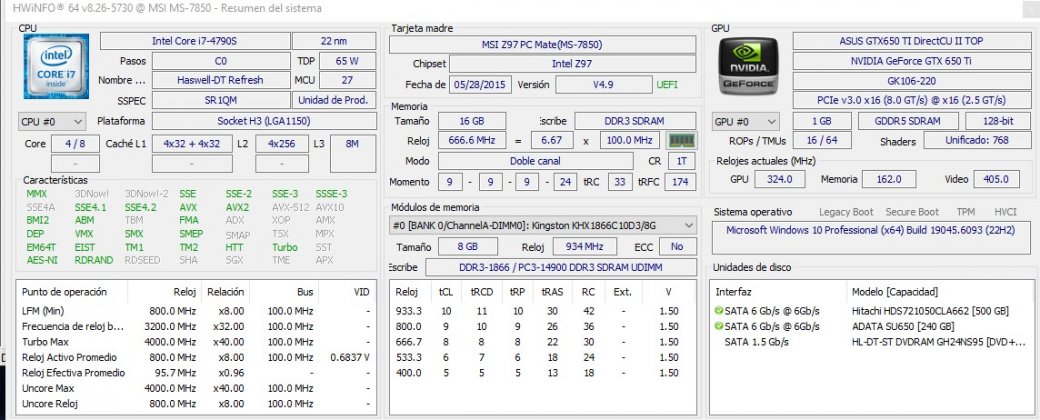Click the 65 W TDP value
Image resolution: width=1040 pixels, height=420 pixels.
347,61
